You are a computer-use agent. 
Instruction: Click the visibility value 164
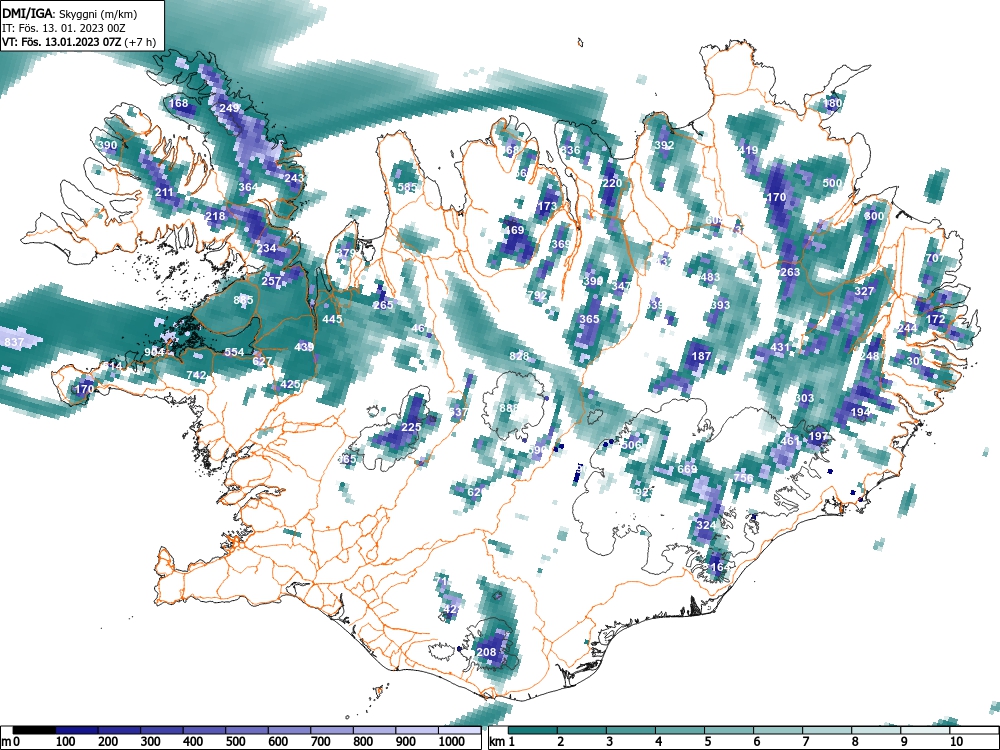point(720,567)
